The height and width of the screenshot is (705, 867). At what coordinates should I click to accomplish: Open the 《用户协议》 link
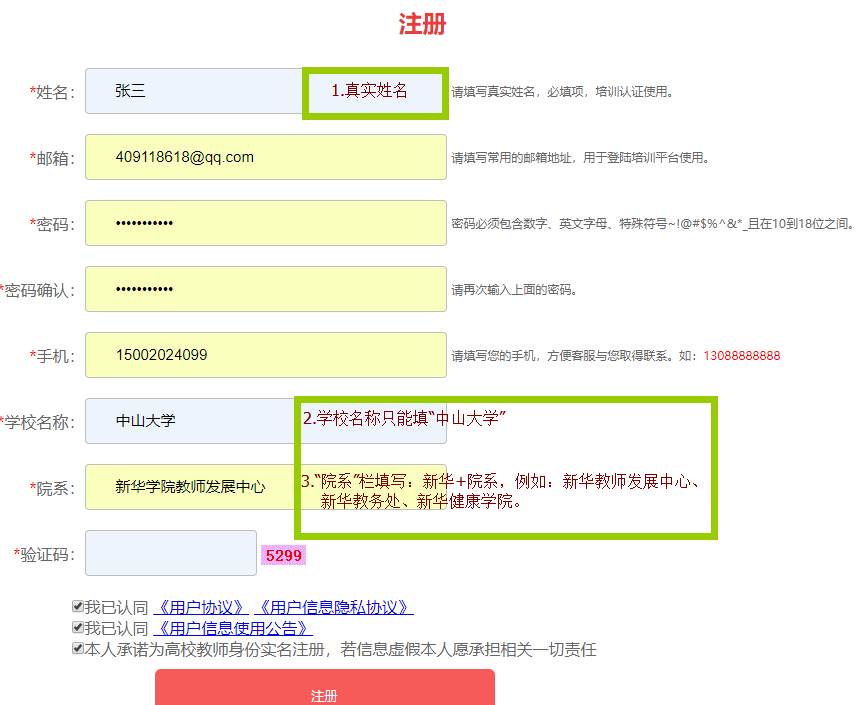[x=201, y=608]
